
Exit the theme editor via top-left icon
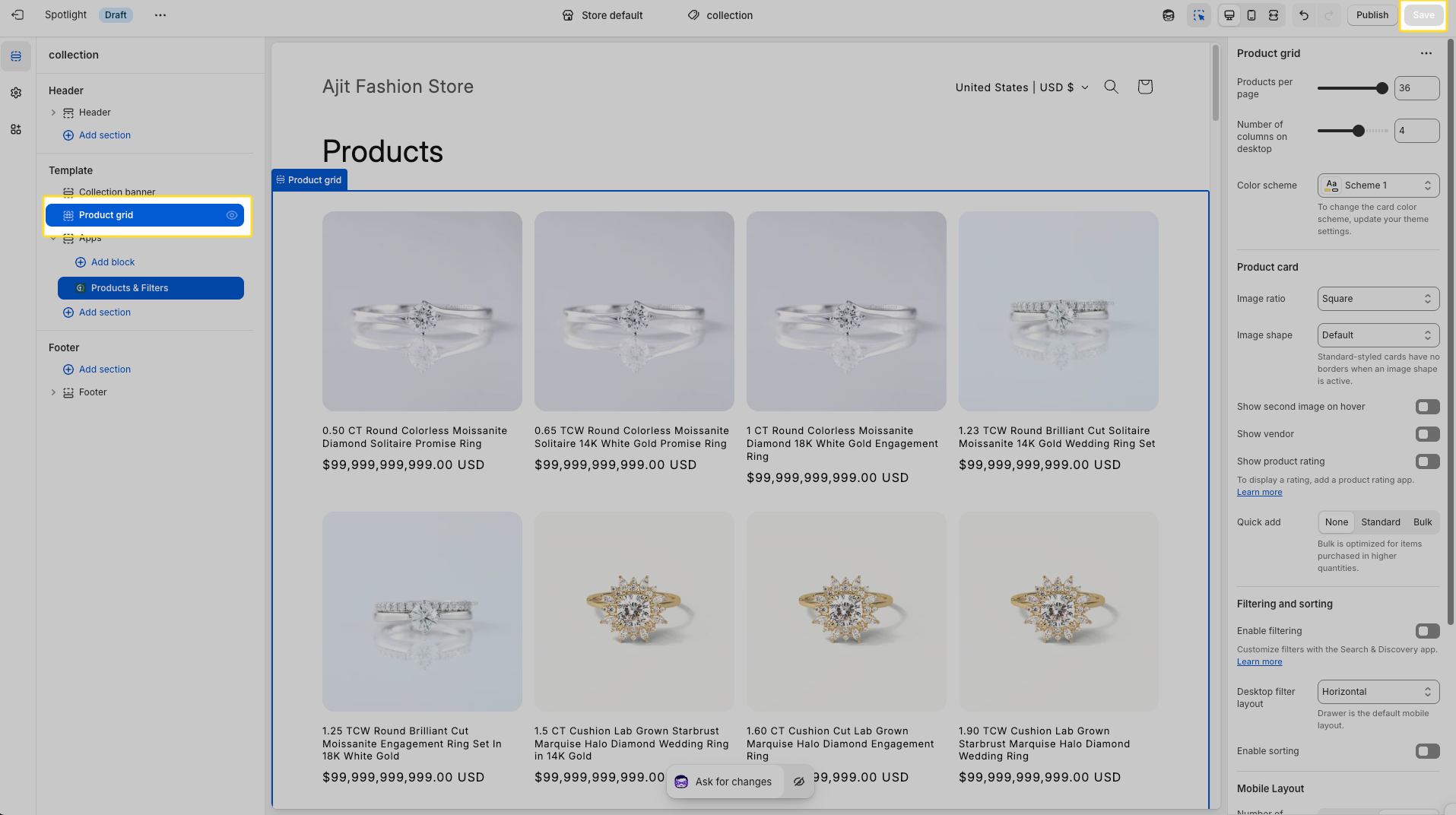[x=17, y=14]
